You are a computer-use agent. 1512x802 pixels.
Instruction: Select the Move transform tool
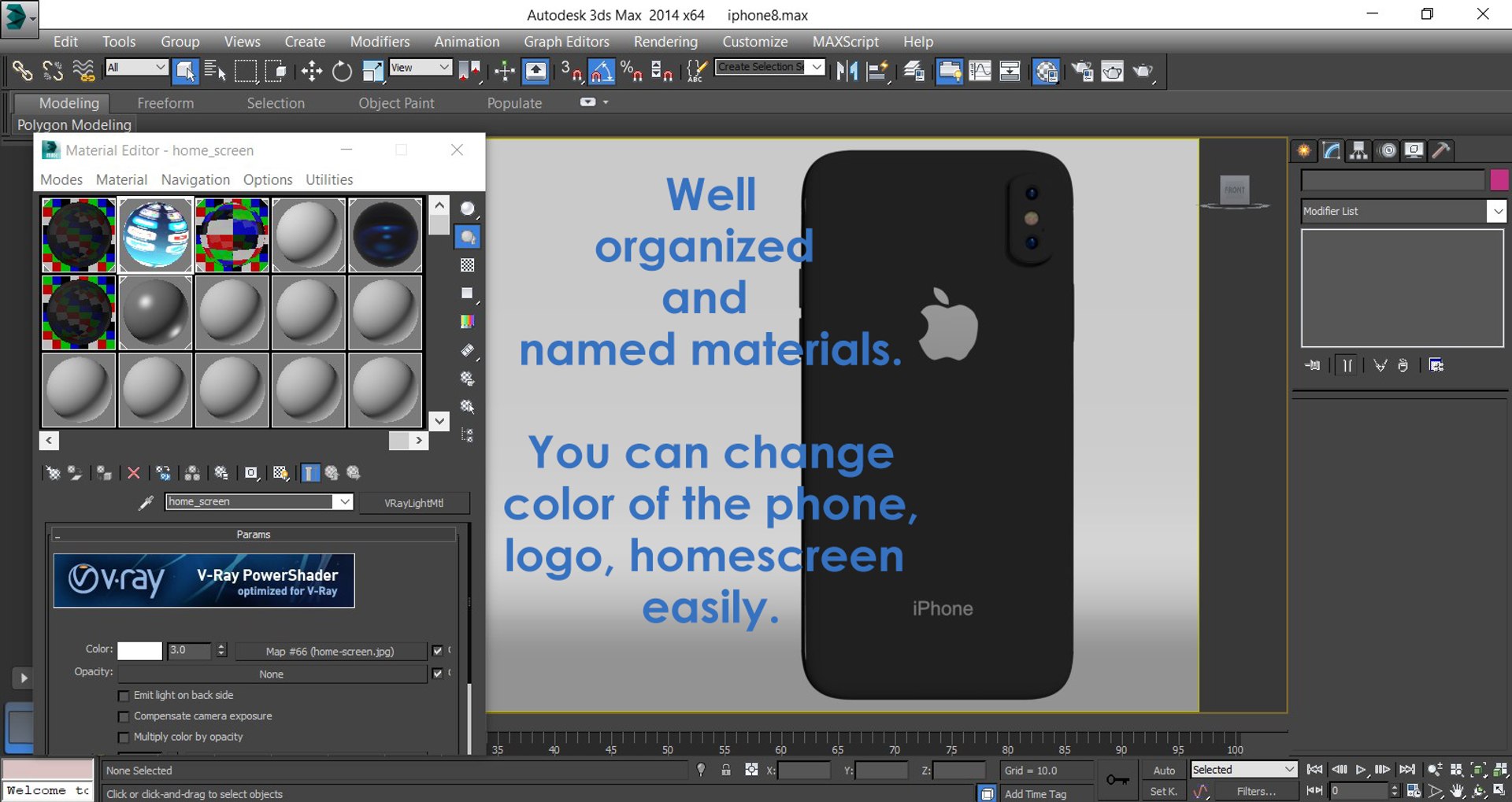tap(312, 72)
